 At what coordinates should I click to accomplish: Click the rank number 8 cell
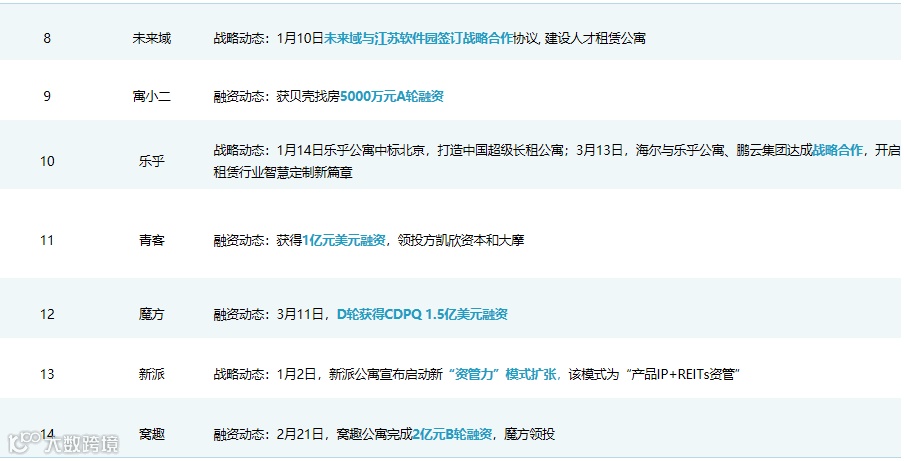(x=47, y=39)
